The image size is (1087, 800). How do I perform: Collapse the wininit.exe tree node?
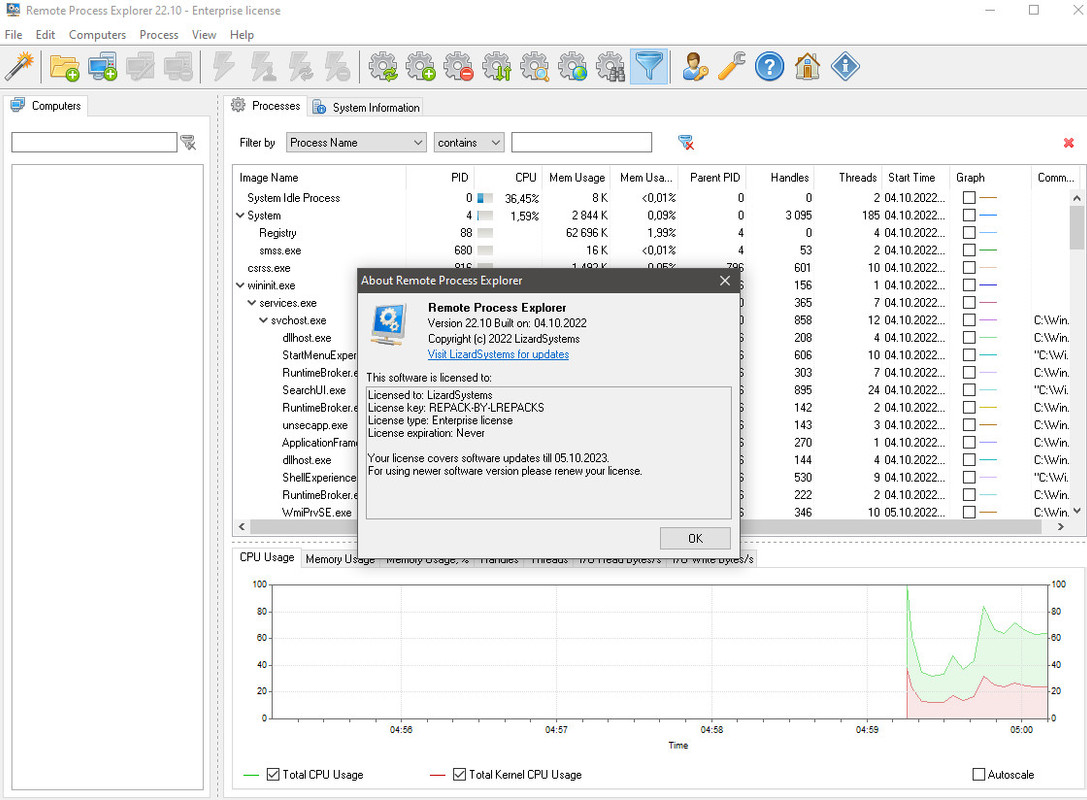click(x=240, y=285)
